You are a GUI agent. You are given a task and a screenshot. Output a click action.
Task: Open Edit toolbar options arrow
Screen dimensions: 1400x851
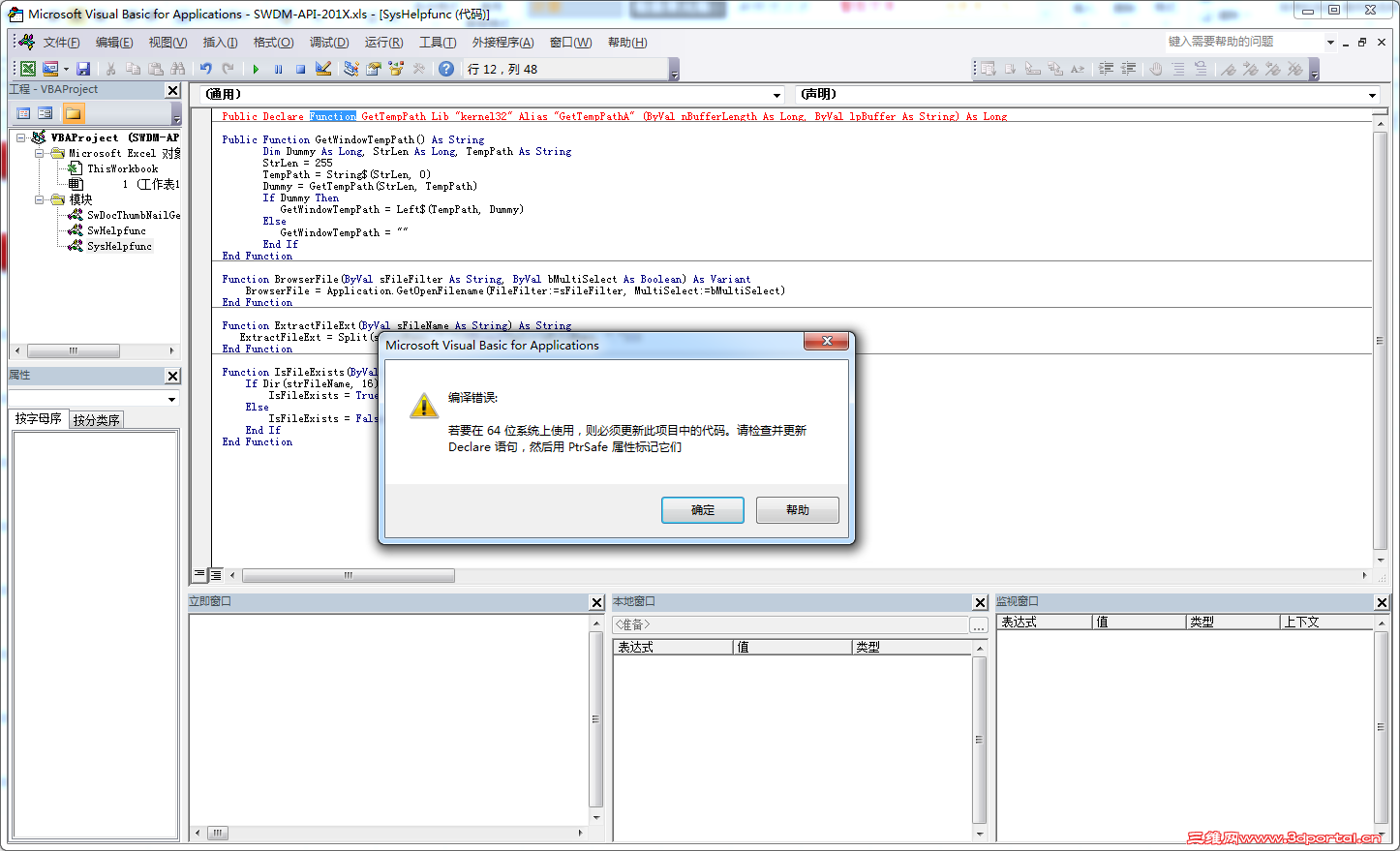(1314, 70)
